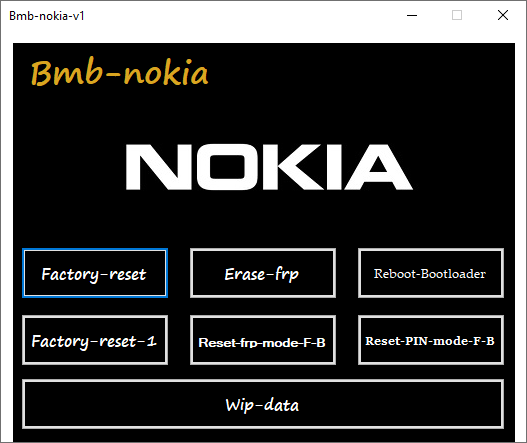The image size is (527, 443).
Task: Minimize the Bmb-nokia-v1 window
Action: (x=412, y=15)
